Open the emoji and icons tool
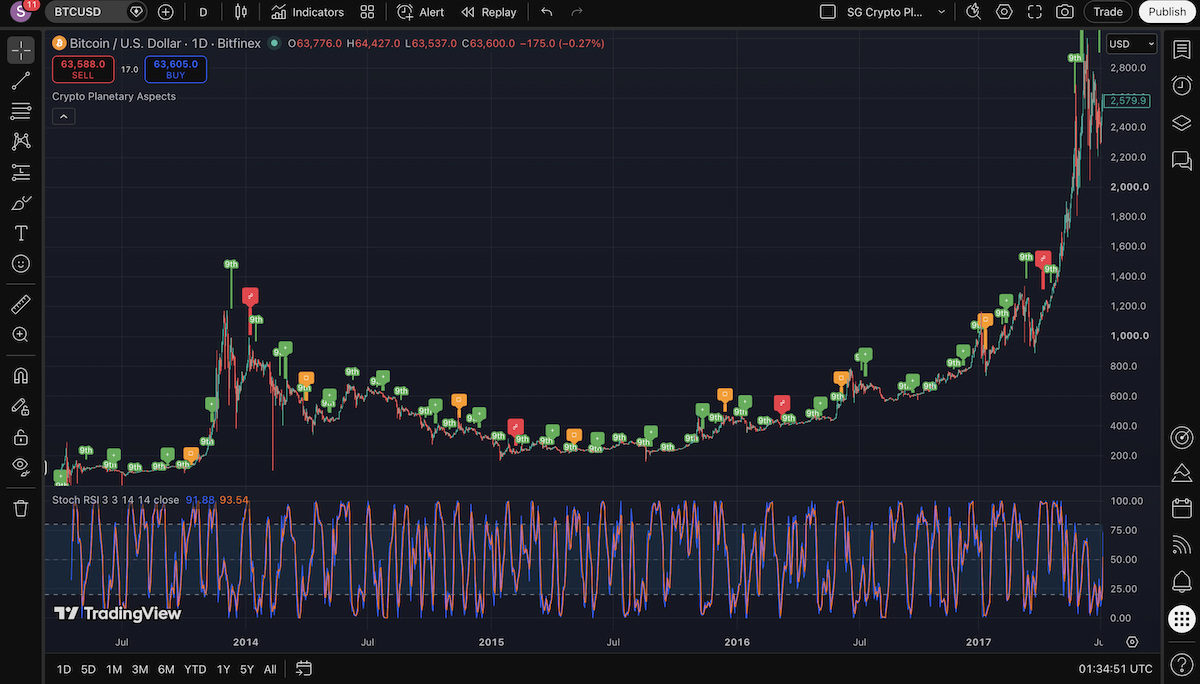The width and height of the screenshot is (1200, 684). (x=21, y=264)
